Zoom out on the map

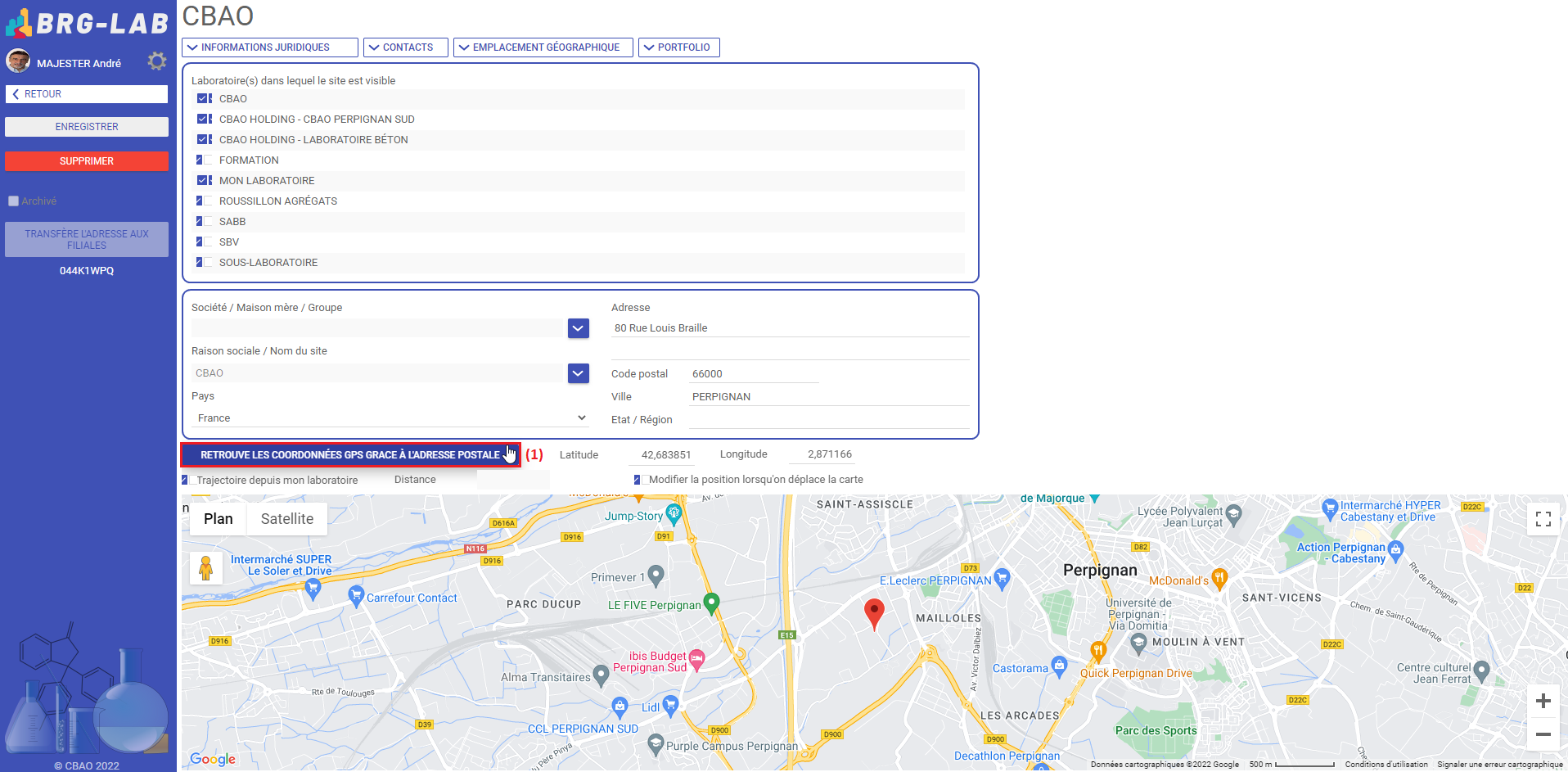tap(1543, 734)
